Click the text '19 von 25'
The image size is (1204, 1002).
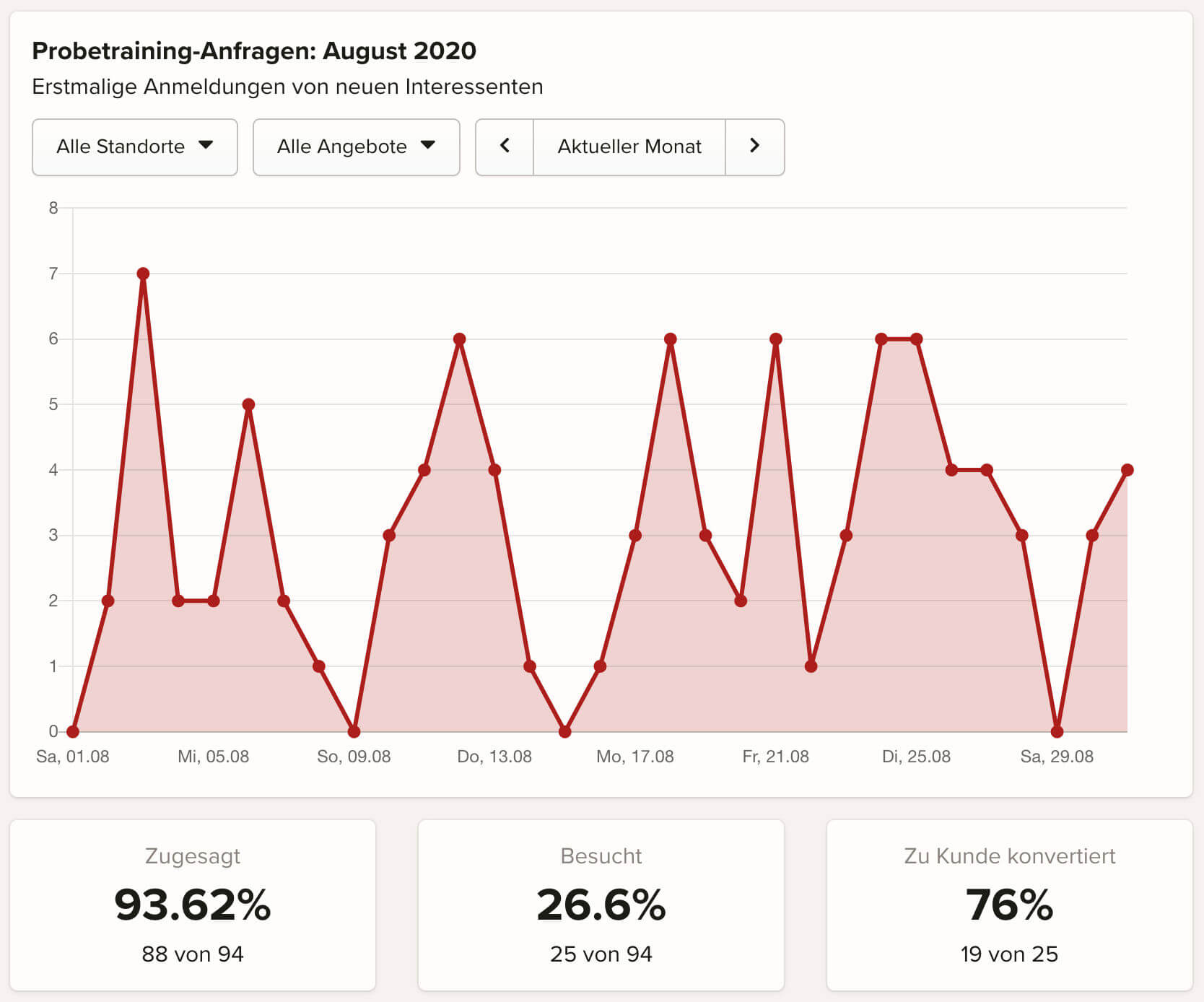click(x=1010, y=954)
